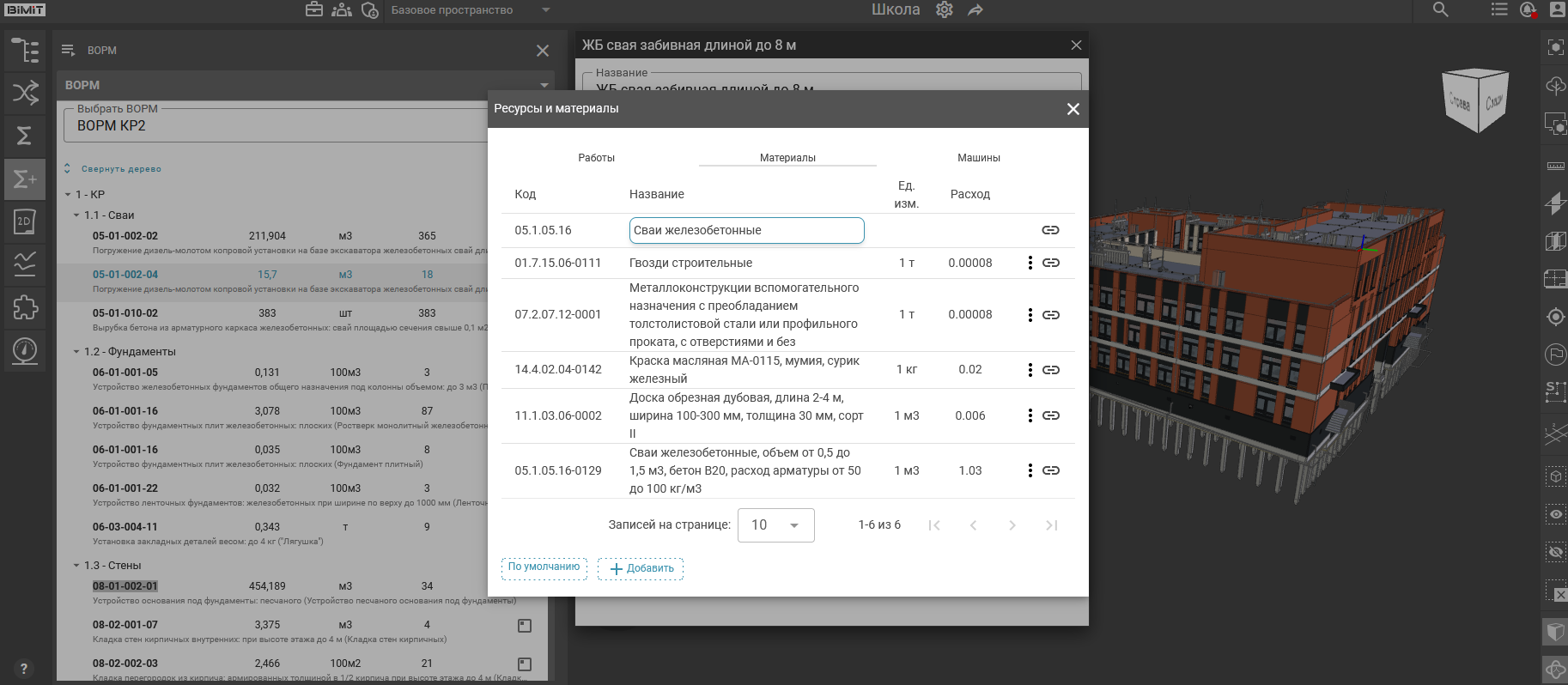The image size is (1568, 685).
Task: Click Свернуть дерево link
Action: (x=121, y=169)
